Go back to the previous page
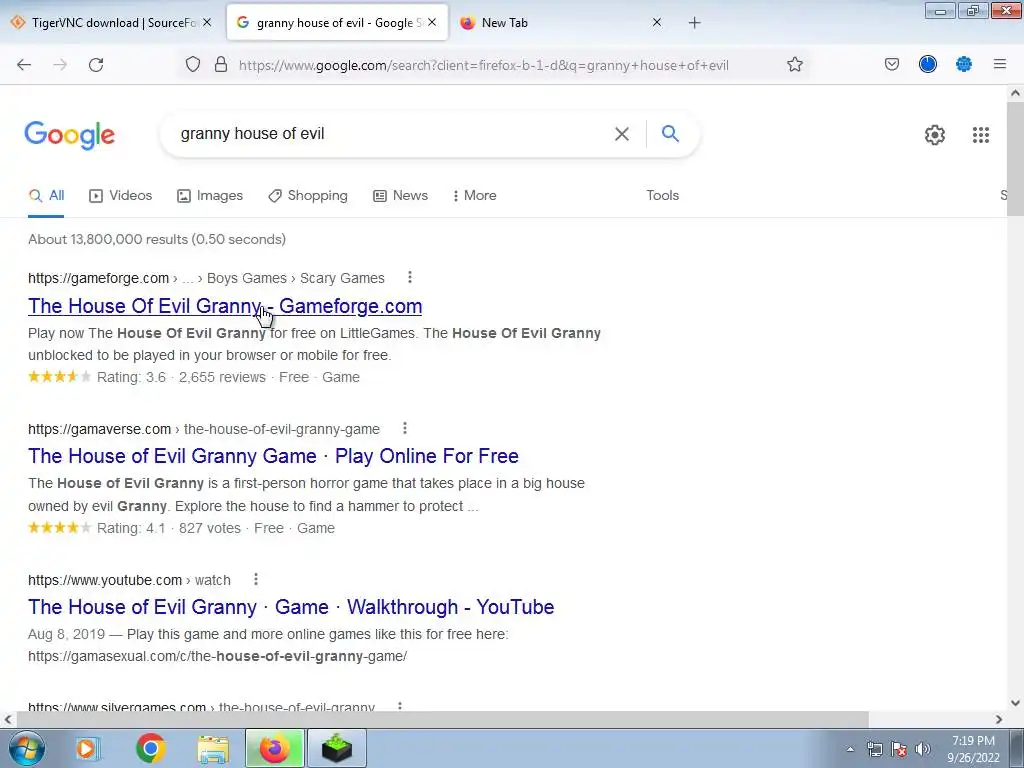This screenshot has height=768, width=1024. [24, 65]
